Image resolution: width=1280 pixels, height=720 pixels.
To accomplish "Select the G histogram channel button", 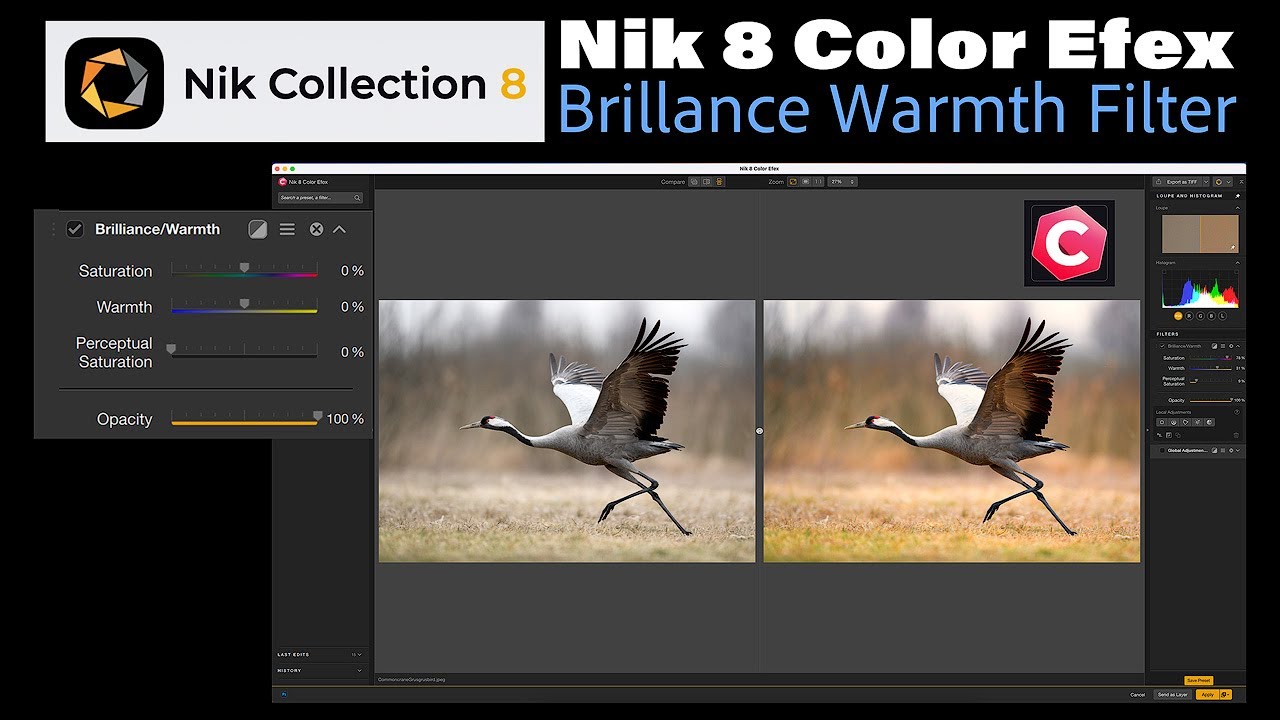I will point(1200,316).
